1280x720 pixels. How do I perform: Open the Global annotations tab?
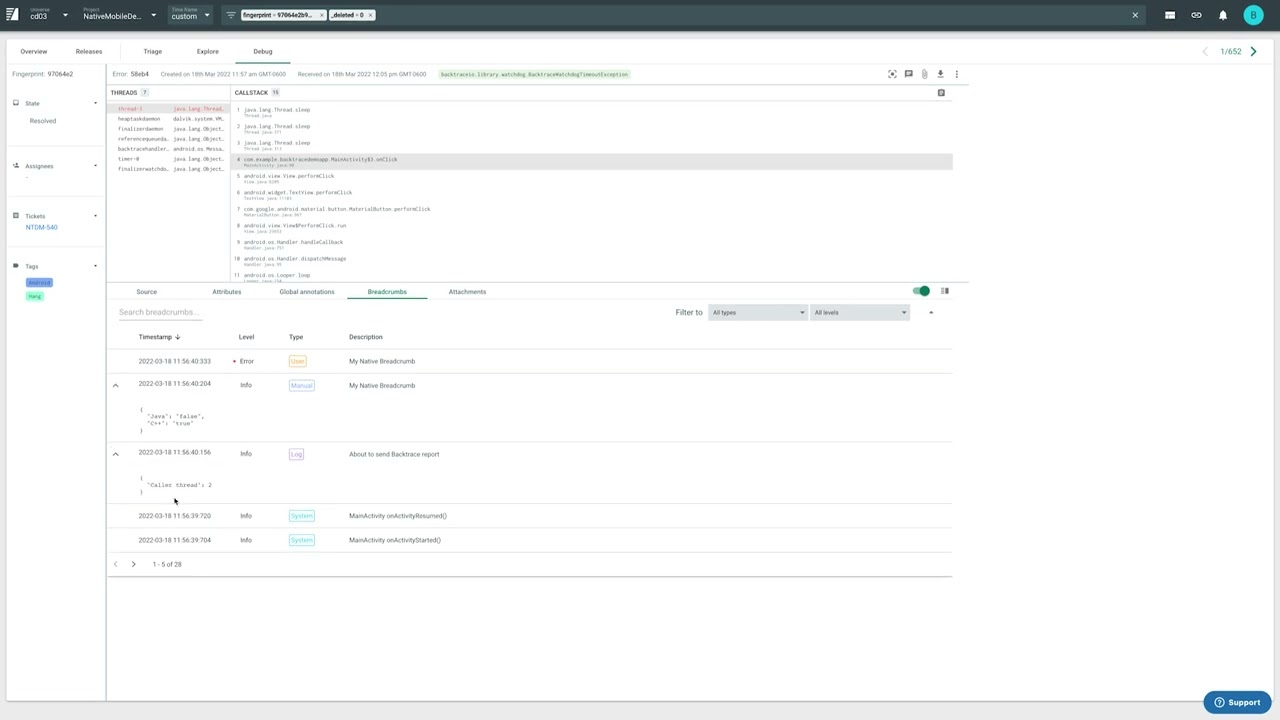[x=307, y=292]
